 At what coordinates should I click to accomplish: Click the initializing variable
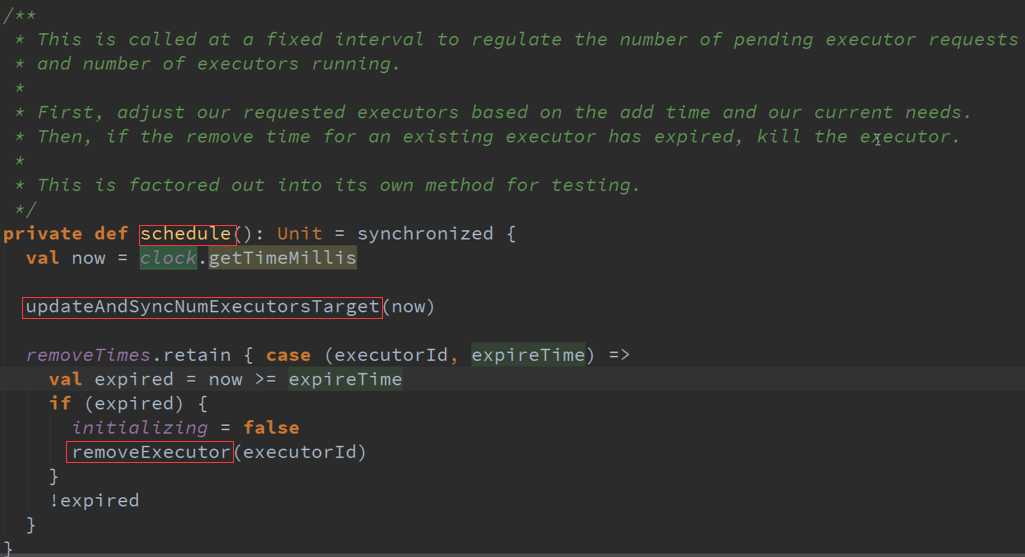[x=139, y=428]
